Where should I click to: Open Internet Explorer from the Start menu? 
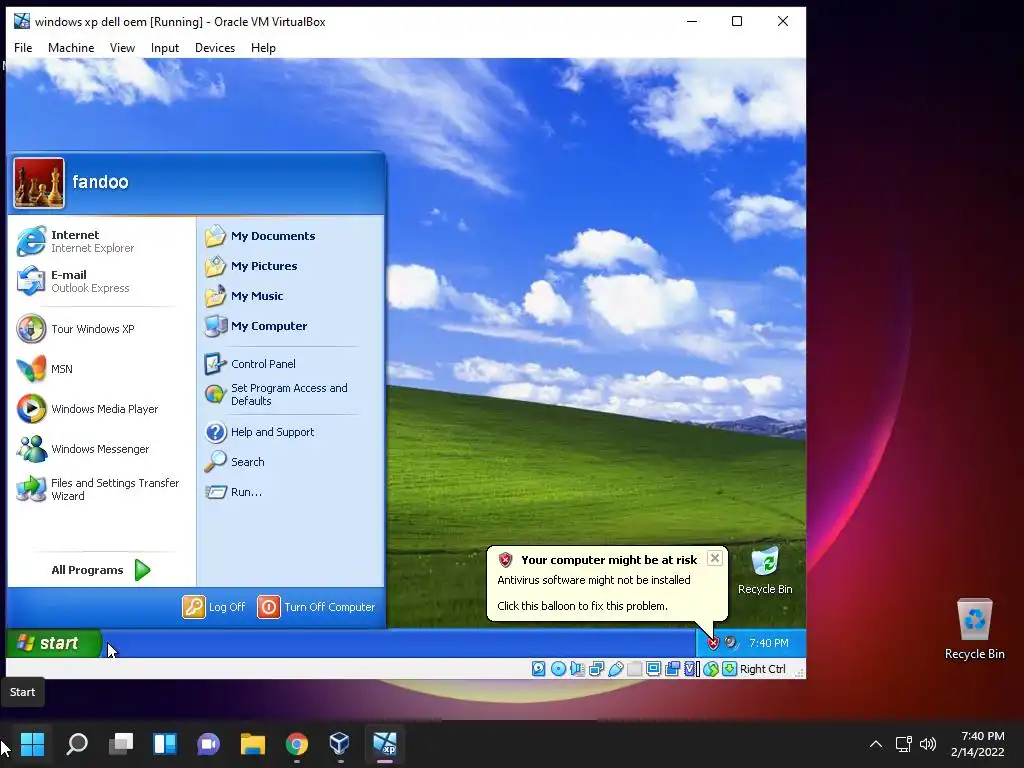101,241
